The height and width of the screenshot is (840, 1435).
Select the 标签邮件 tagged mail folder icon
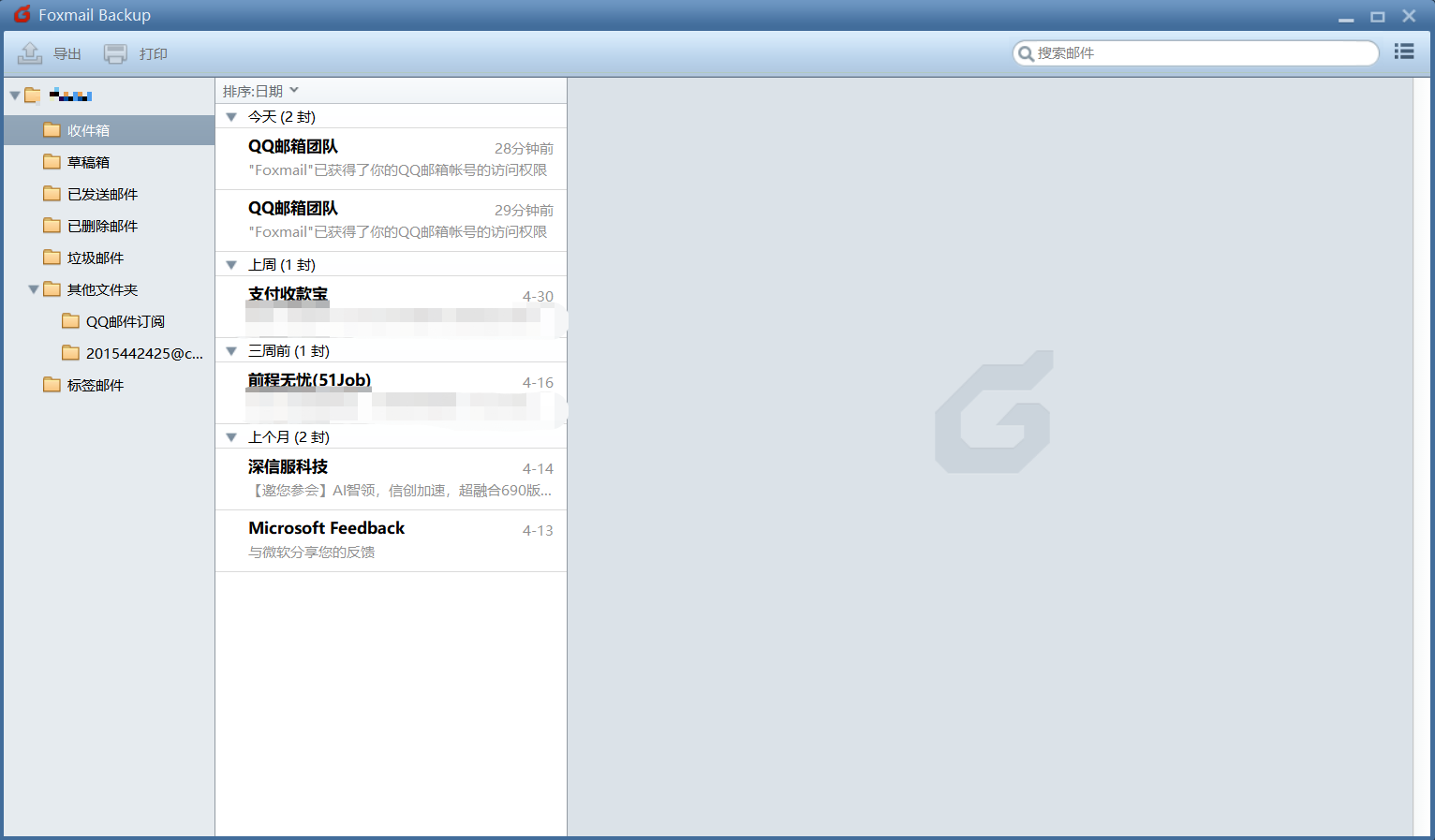click(x=52, y=385)
